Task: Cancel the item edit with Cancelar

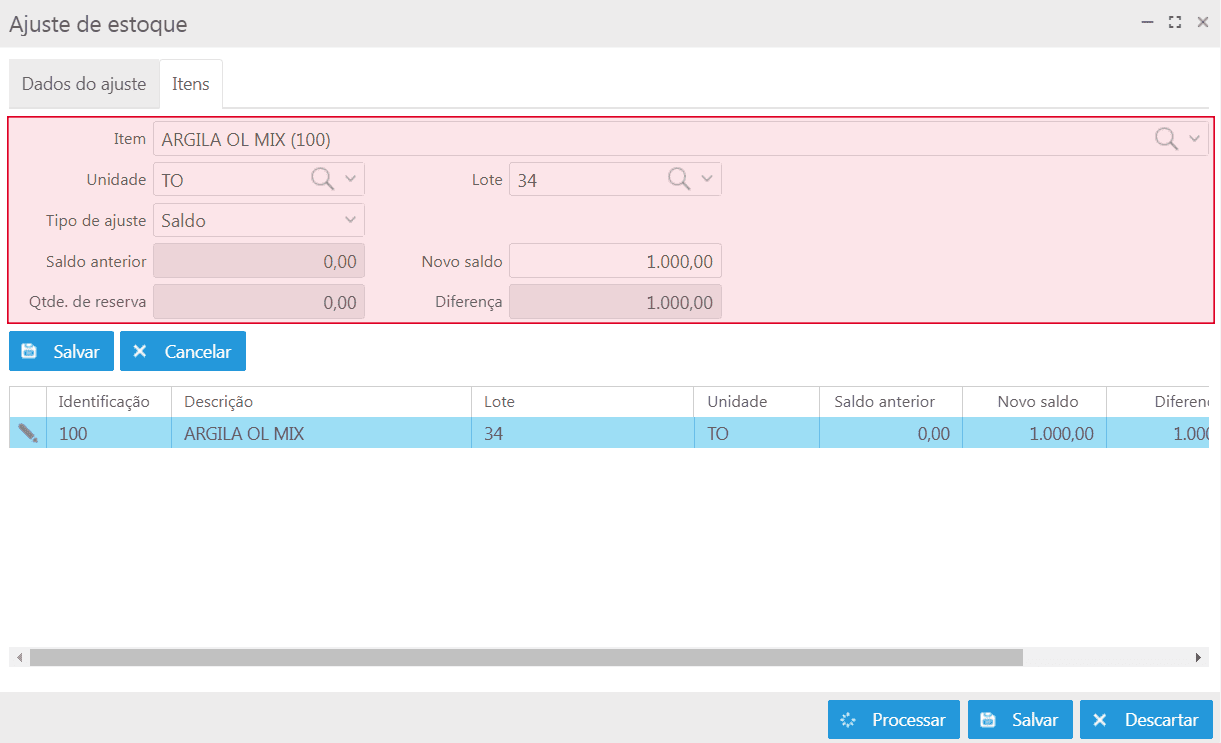Action: [x=183, y=351]
